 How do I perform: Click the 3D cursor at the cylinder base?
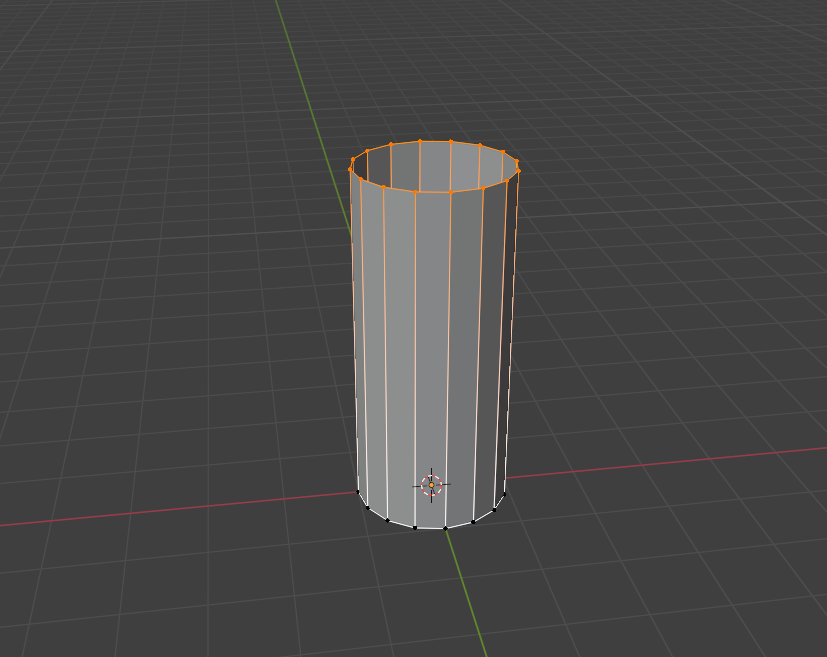[x=431, y=485]
